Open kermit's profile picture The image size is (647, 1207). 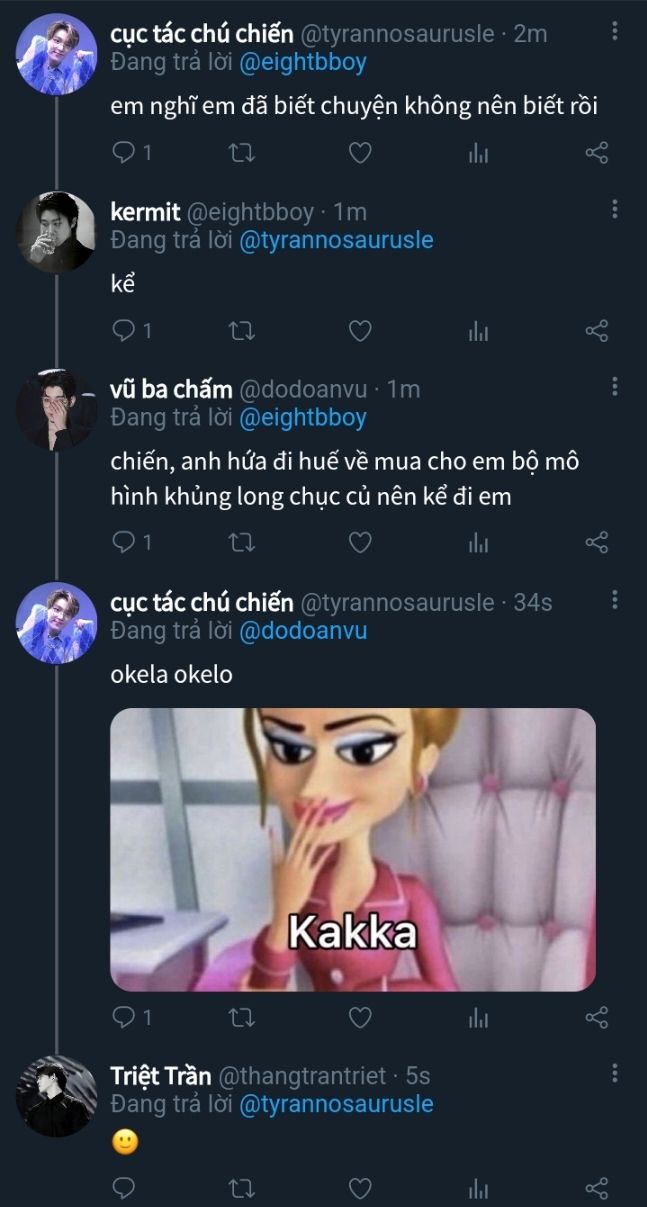click(x=56, y=232)
